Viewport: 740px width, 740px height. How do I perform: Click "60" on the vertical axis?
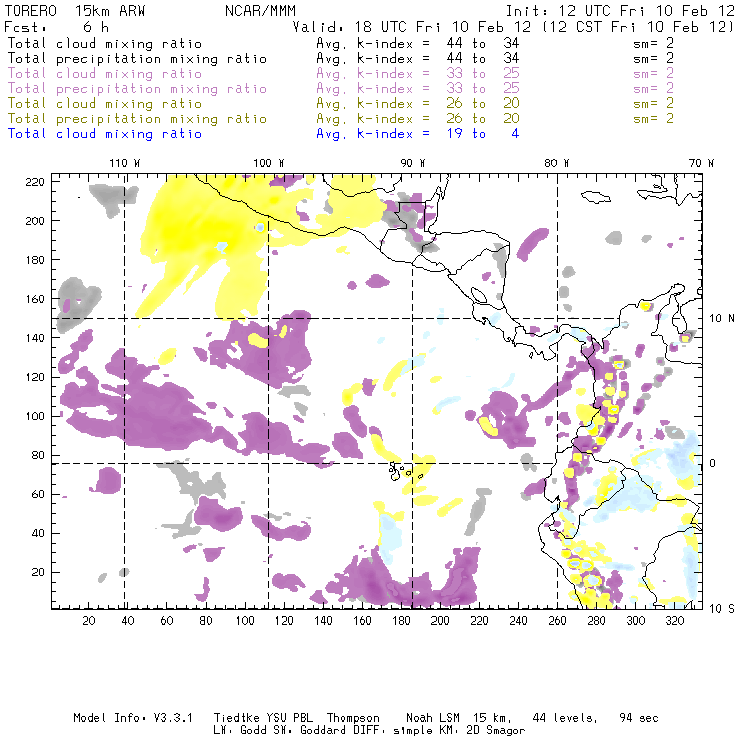38,494
